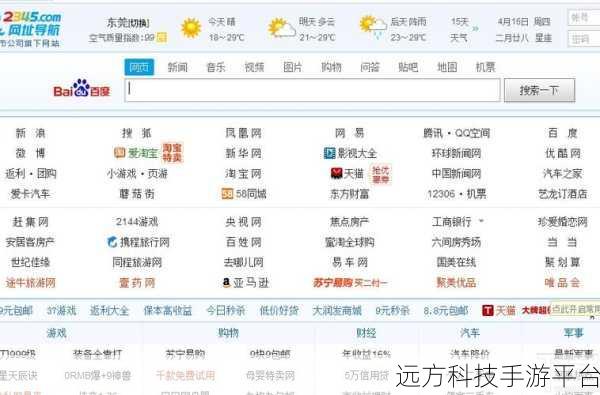Click 大润发商城 in promo bar
The image size is (600, 395).
[x=337, y=310]
